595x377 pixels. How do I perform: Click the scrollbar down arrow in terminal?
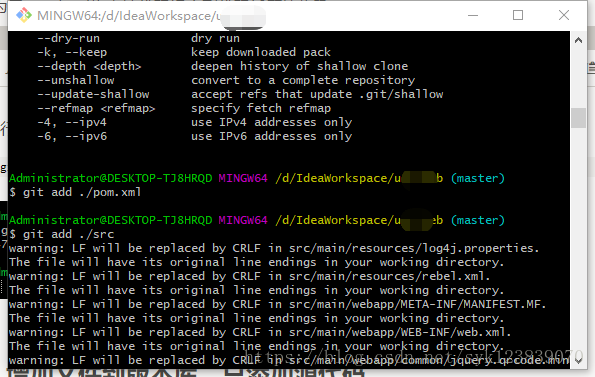[578, 361]
